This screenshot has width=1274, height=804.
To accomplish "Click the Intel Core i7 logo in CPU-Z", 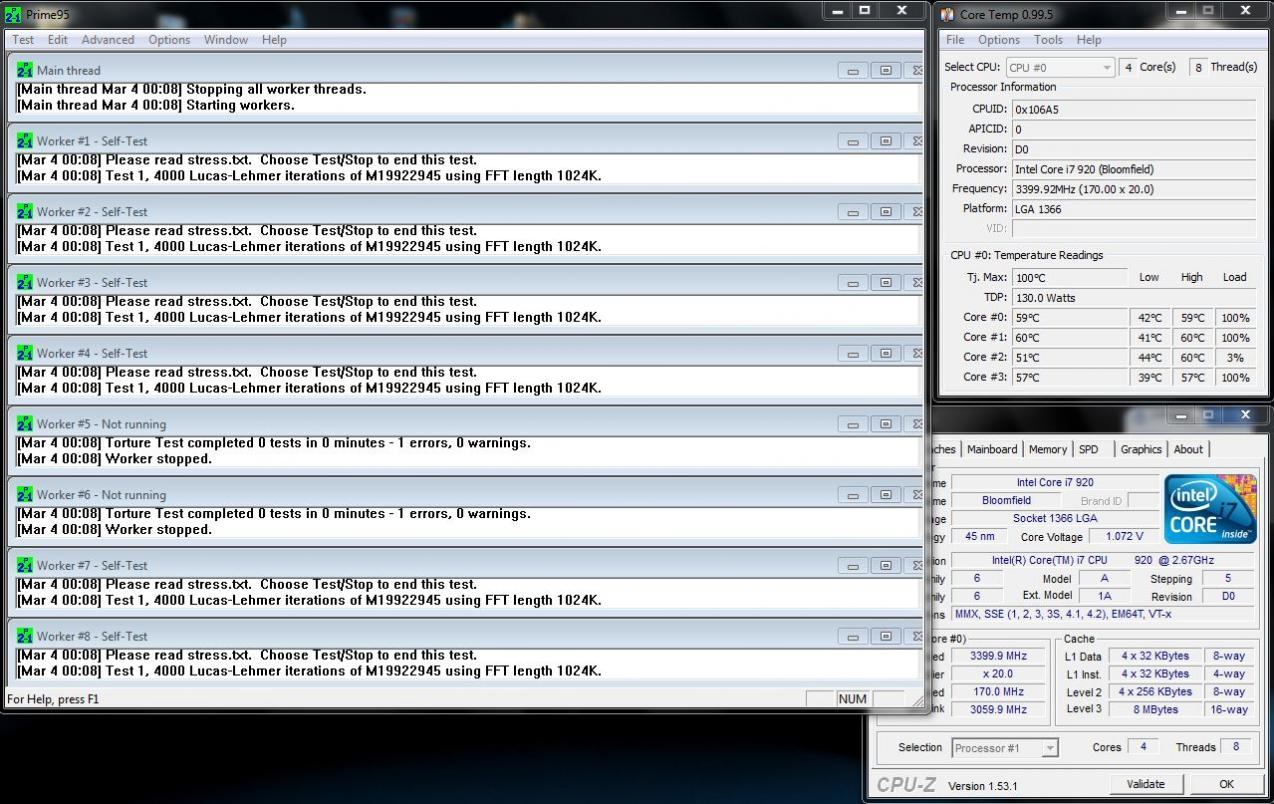I will [x=1210, y=508].
